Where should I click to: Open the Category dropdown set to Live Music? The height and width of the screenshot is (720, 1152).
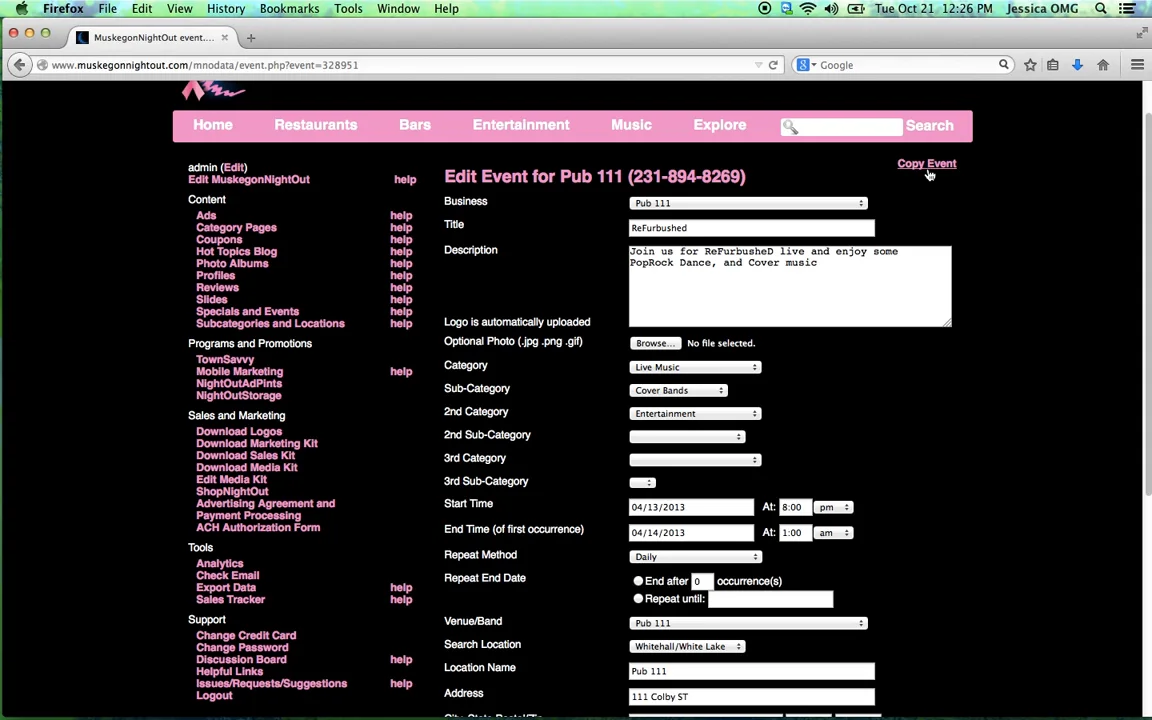695,367
